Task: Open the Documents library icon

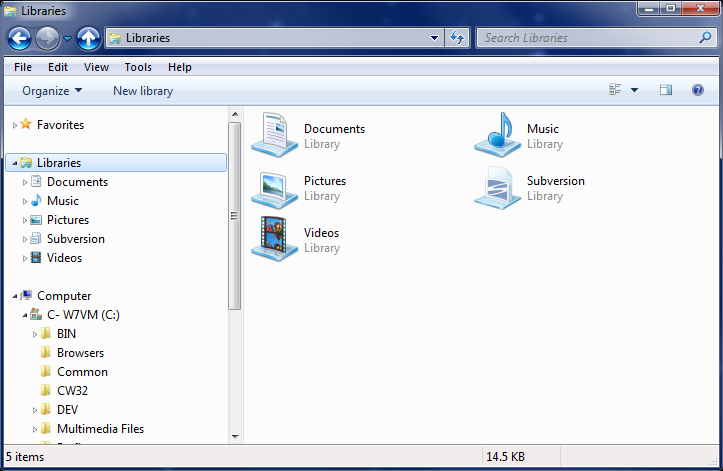Action: pos(272,135)
